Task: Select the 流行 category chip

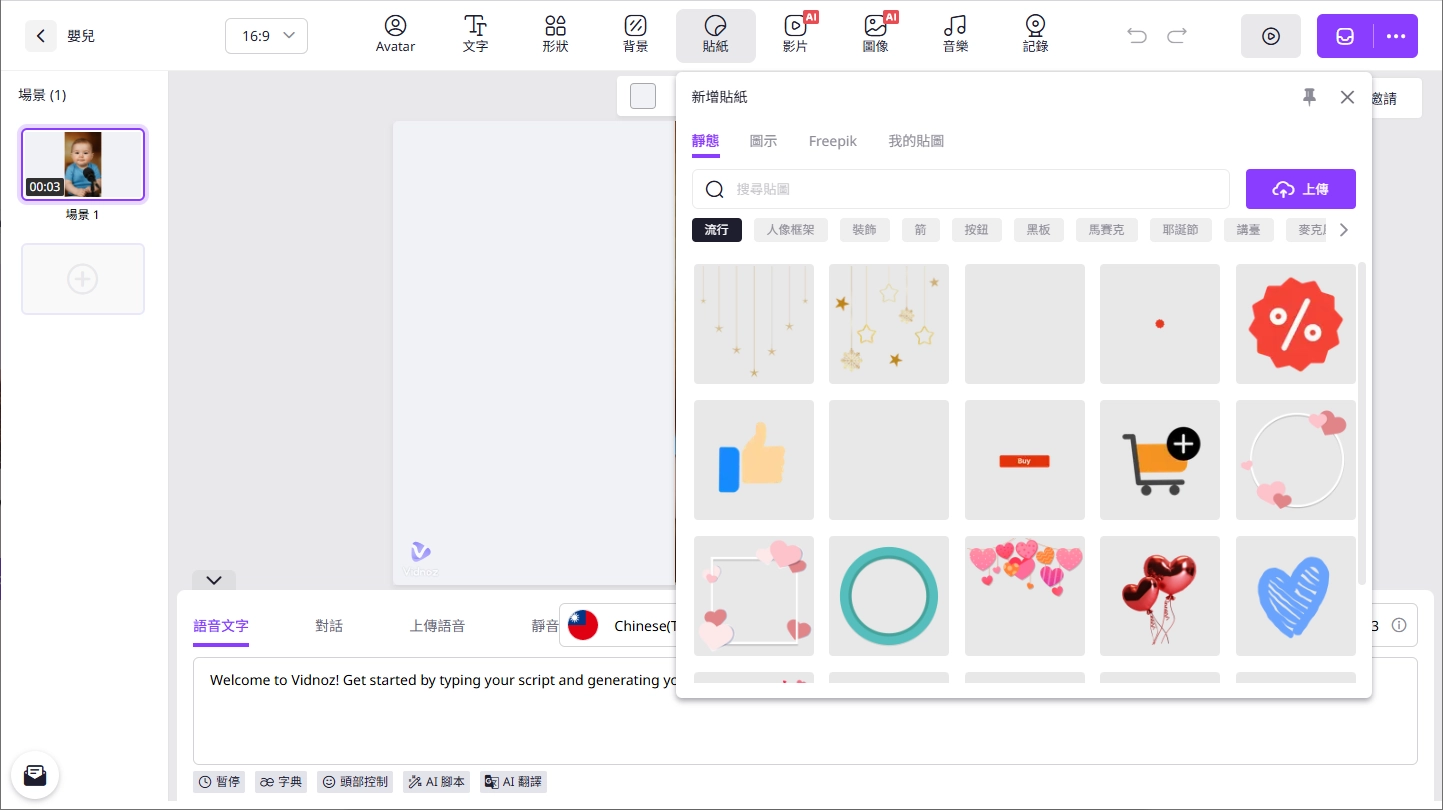Action: click(717, 230)
